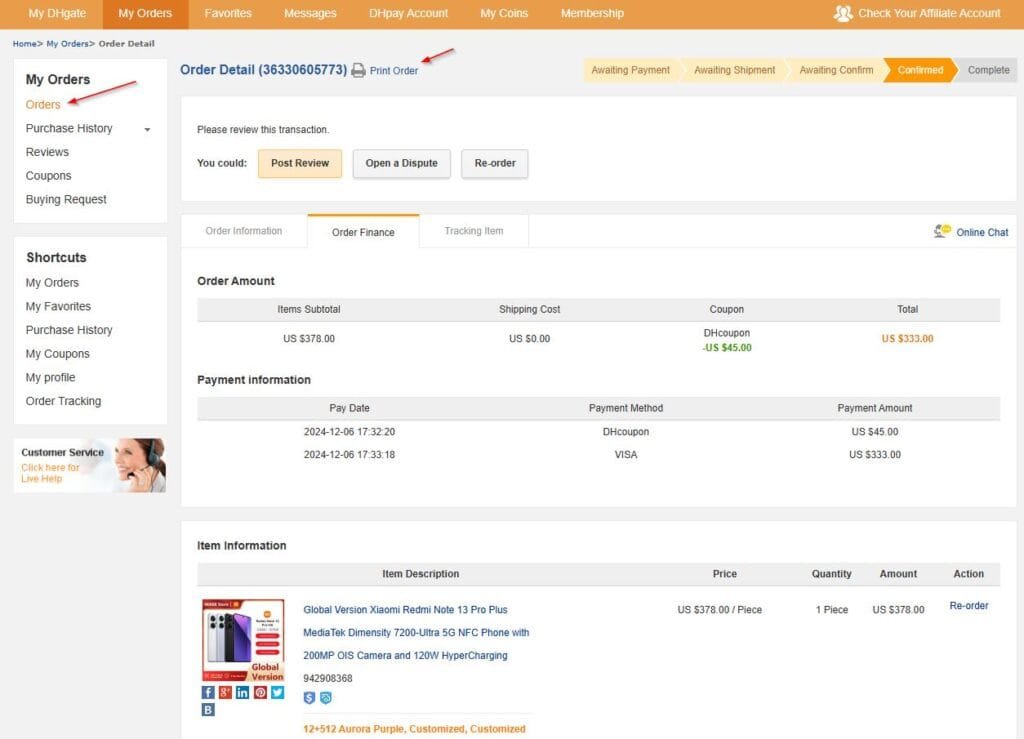Click the Post Review button
Image resolution: width=1024 pixels, height=739 pixels.
300,163
